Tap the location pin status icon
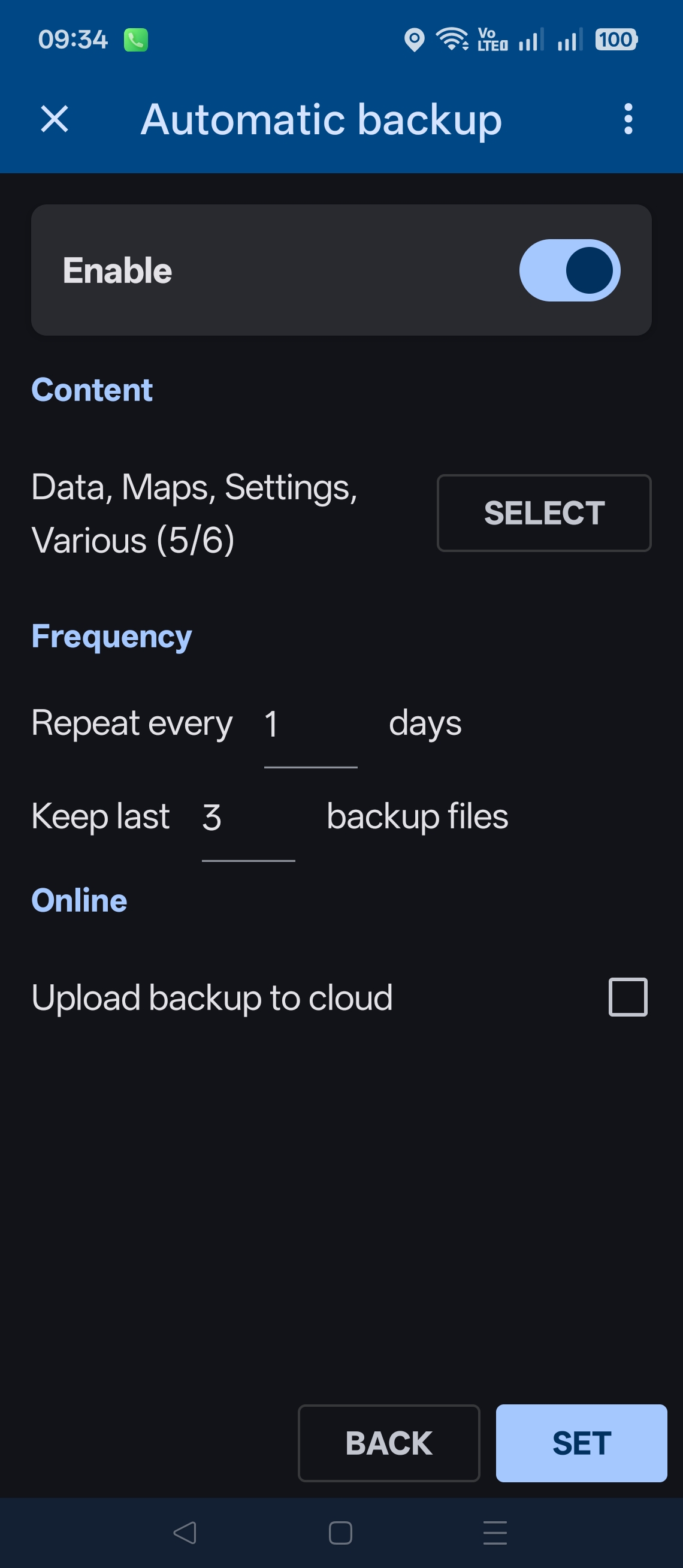This screenshot has width=683, height=1568. pyautogui.click(x=414, y=40)
